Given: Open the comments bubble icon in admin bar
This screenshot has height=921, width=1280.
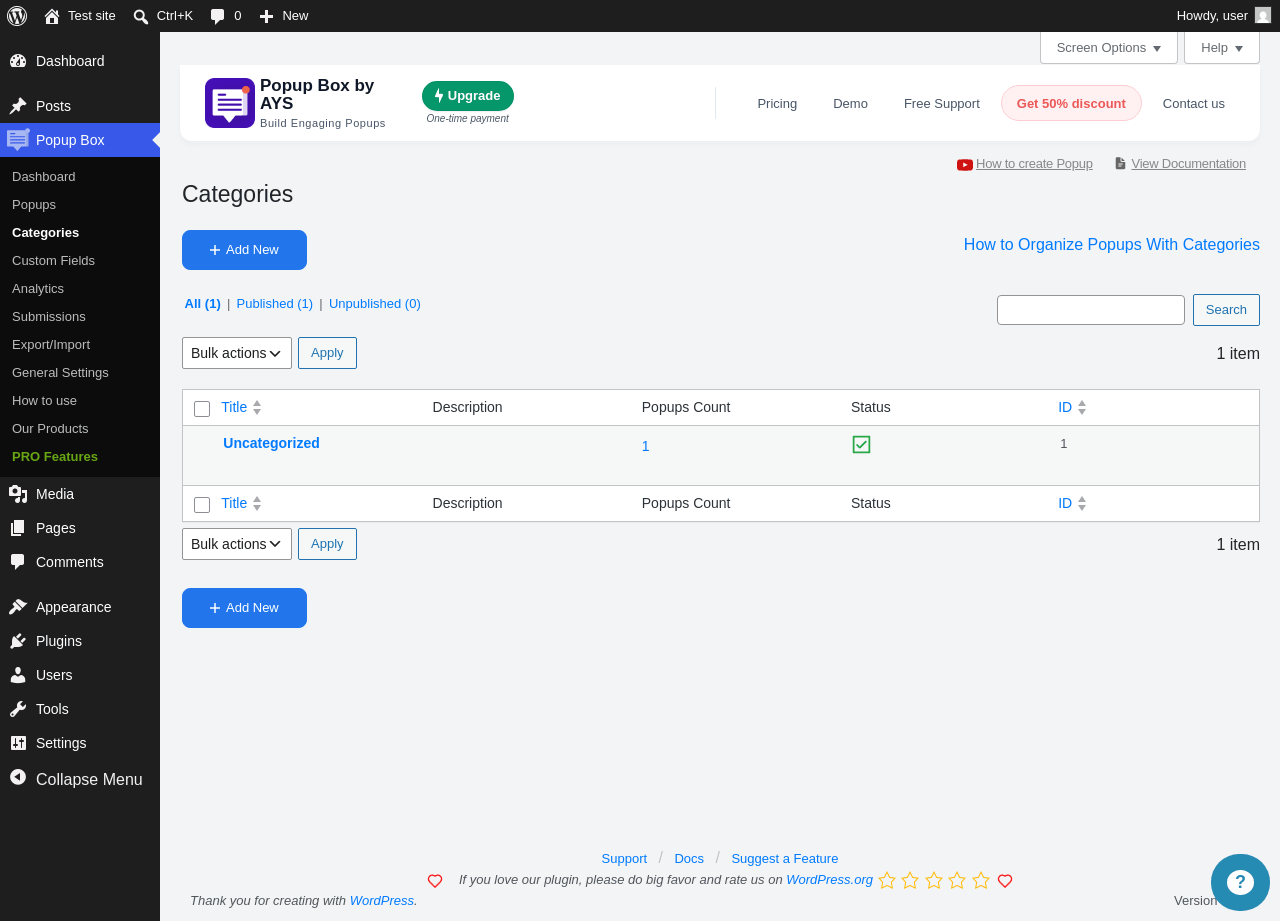Looking at the screenshot, I should (217, 16).
